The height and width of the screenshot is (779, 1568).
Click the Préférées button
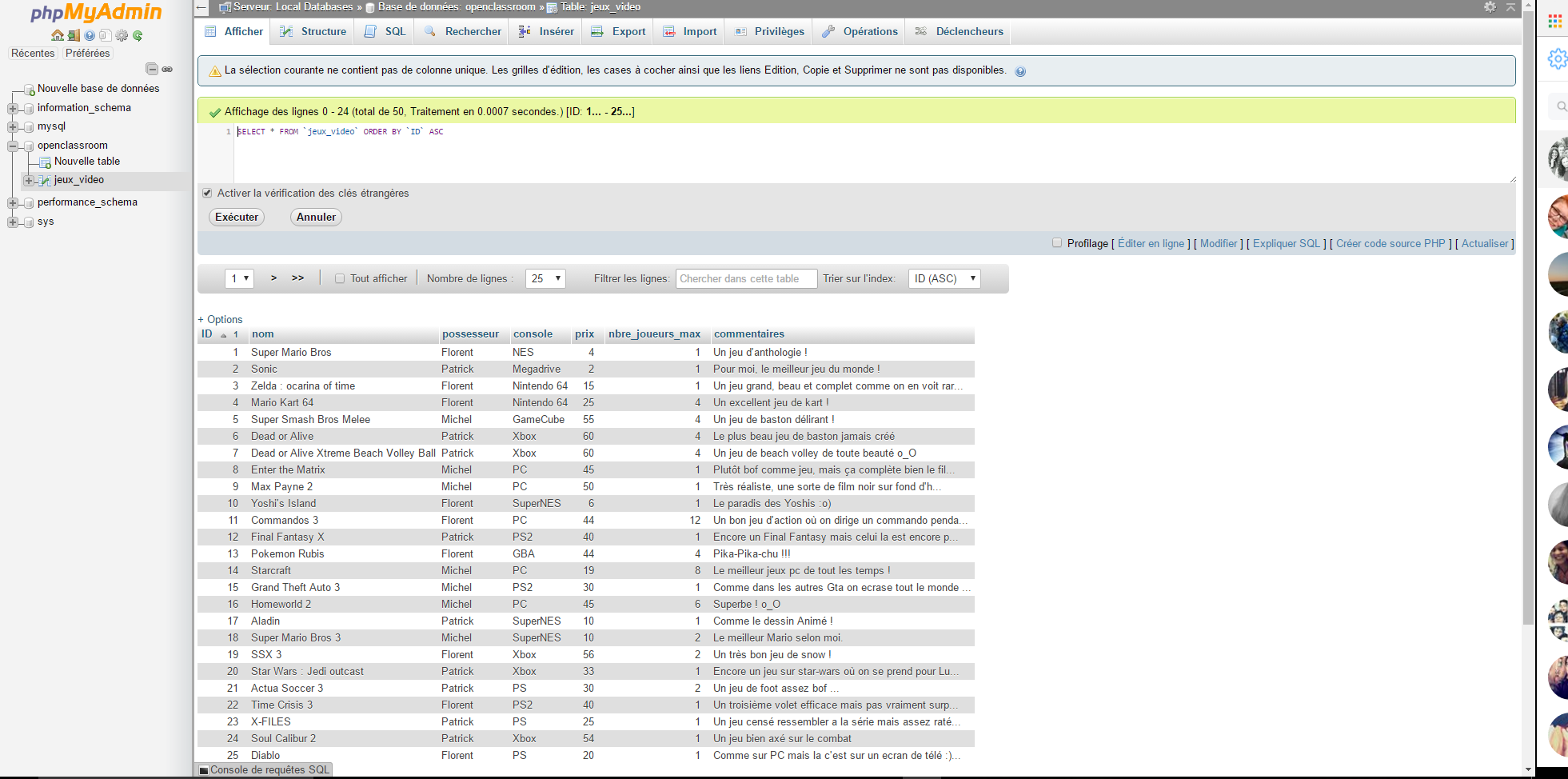point(88,53)
